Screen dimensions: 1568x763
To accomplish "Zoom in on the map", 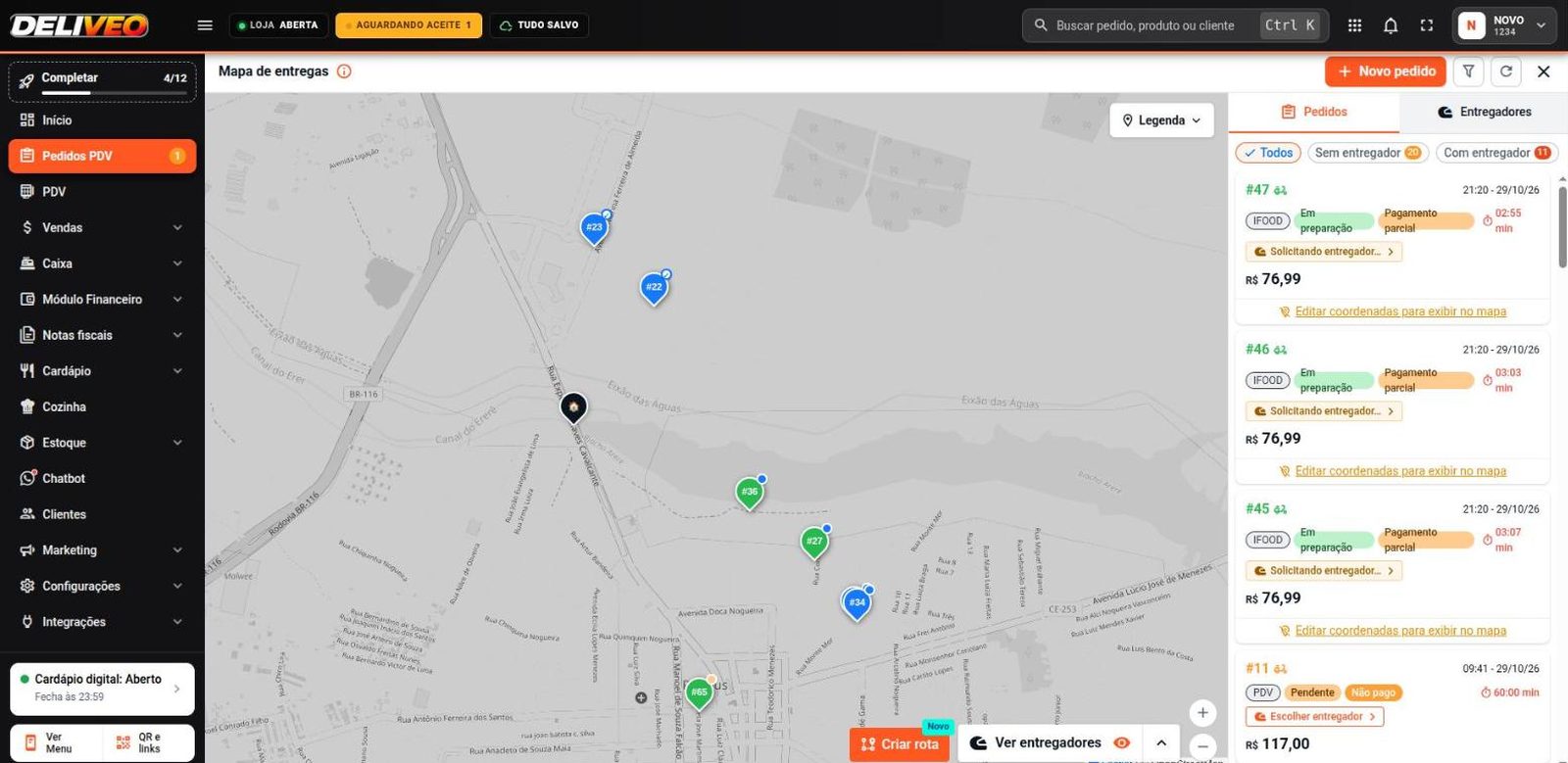I will point(1202,713).
